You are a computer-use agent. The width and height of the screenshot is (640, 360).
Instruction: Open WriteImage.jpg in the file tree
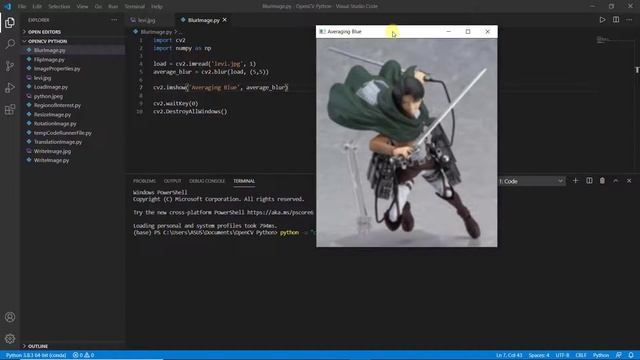(52, 151)
